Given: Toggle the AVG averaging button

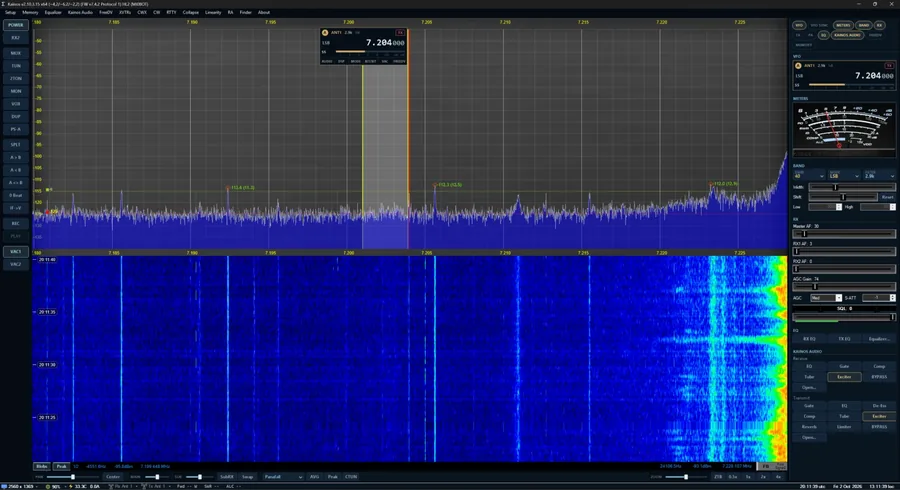Looking at the screenshot, I should (315, 477).
